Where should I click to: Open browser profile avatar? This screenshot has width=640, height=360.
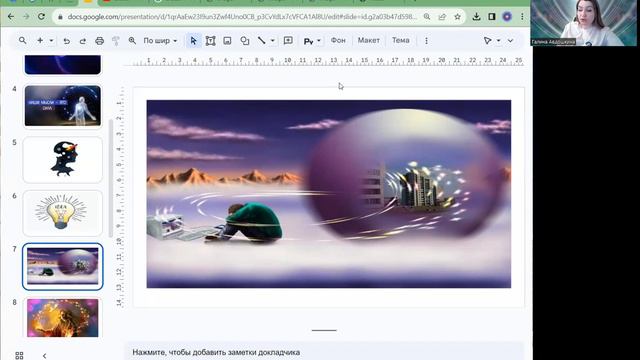click(507, 17)
